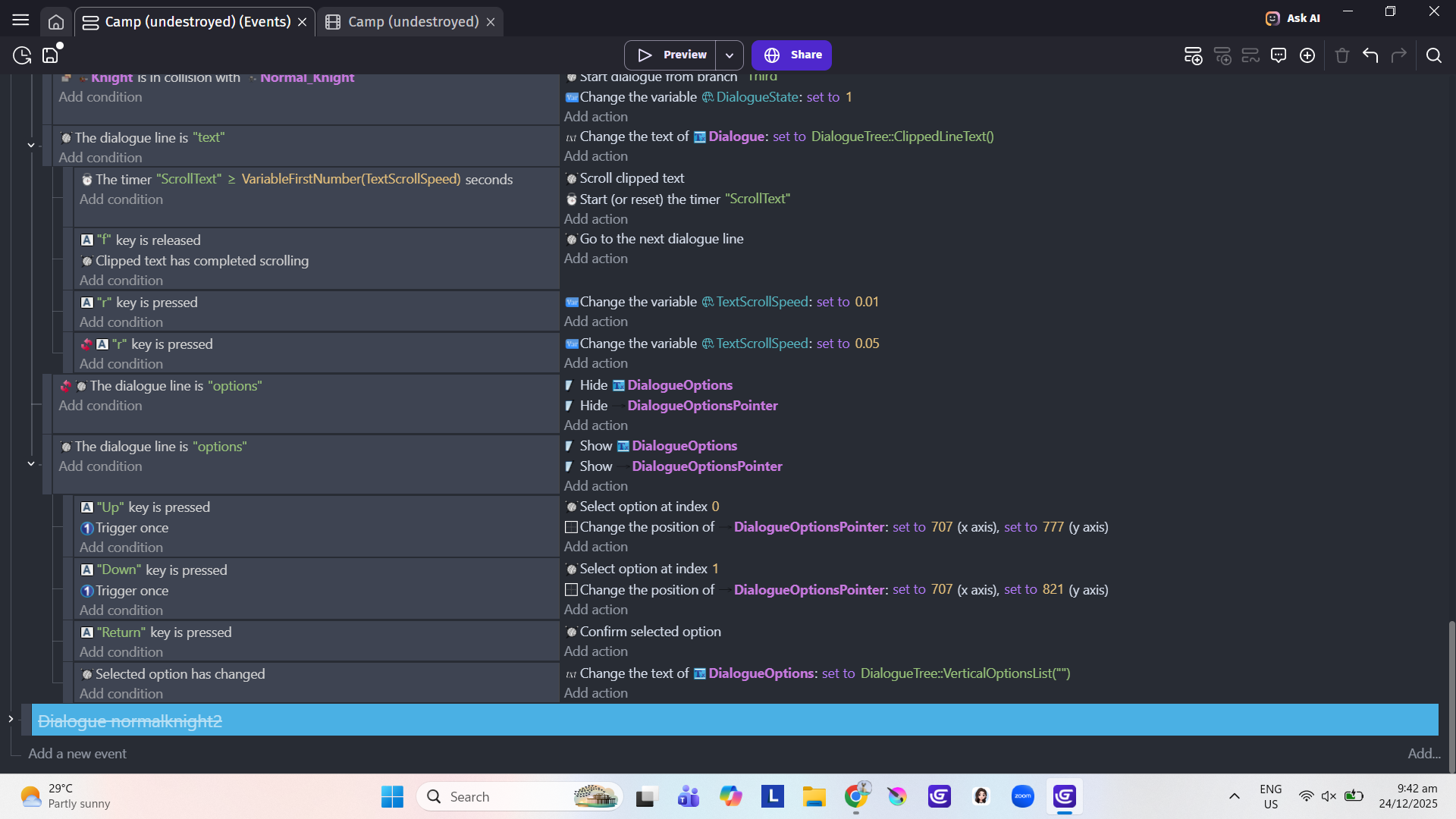The width and height of the screenshot is (1456, 819).
Task: Open the Ask AI tab
Action: click(1293, 18)
